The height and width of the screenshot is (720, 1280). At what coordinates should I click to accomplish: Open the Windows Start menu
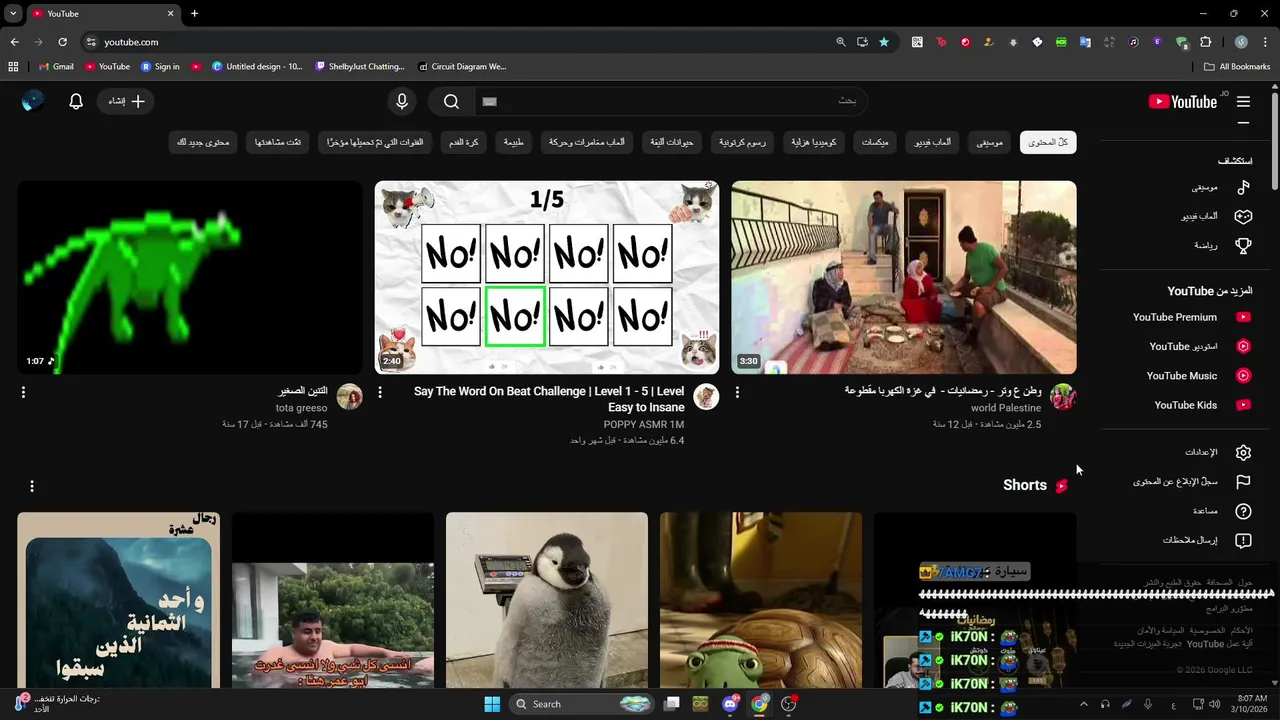click(x=492, y=704)
